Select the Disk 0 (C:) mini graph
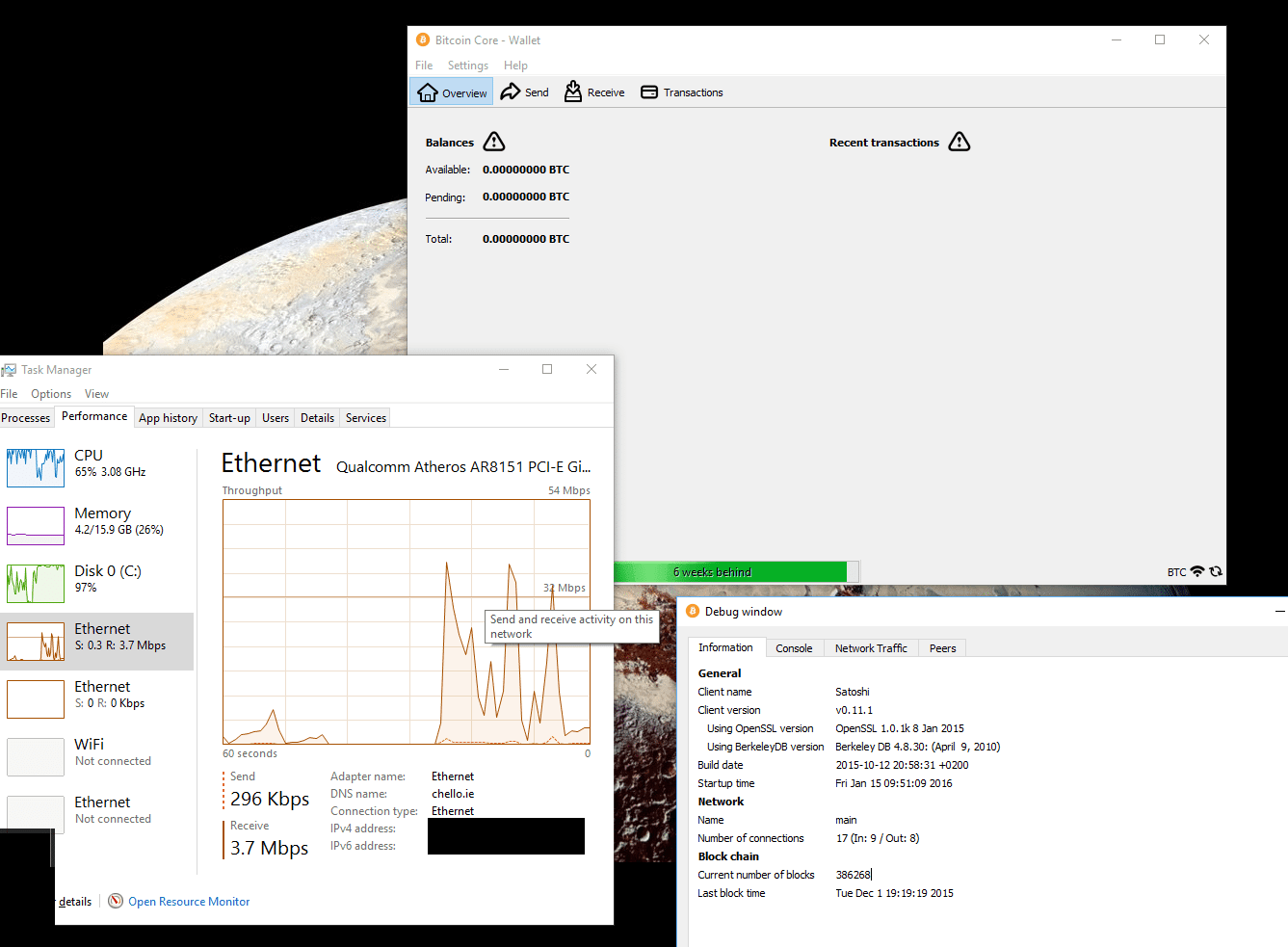This screenshot has height=947, width=1288. click(36, 584)
